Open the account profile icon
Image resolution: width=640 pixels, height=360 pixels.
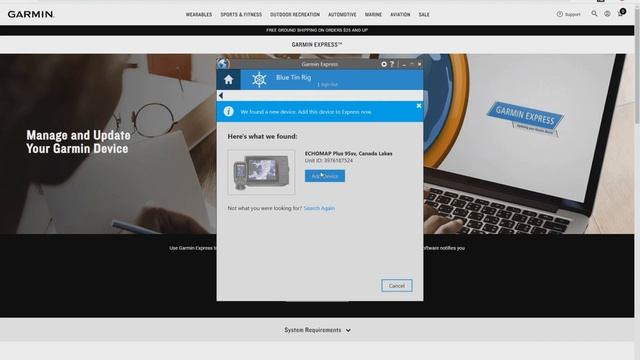[x=607, y=13]
